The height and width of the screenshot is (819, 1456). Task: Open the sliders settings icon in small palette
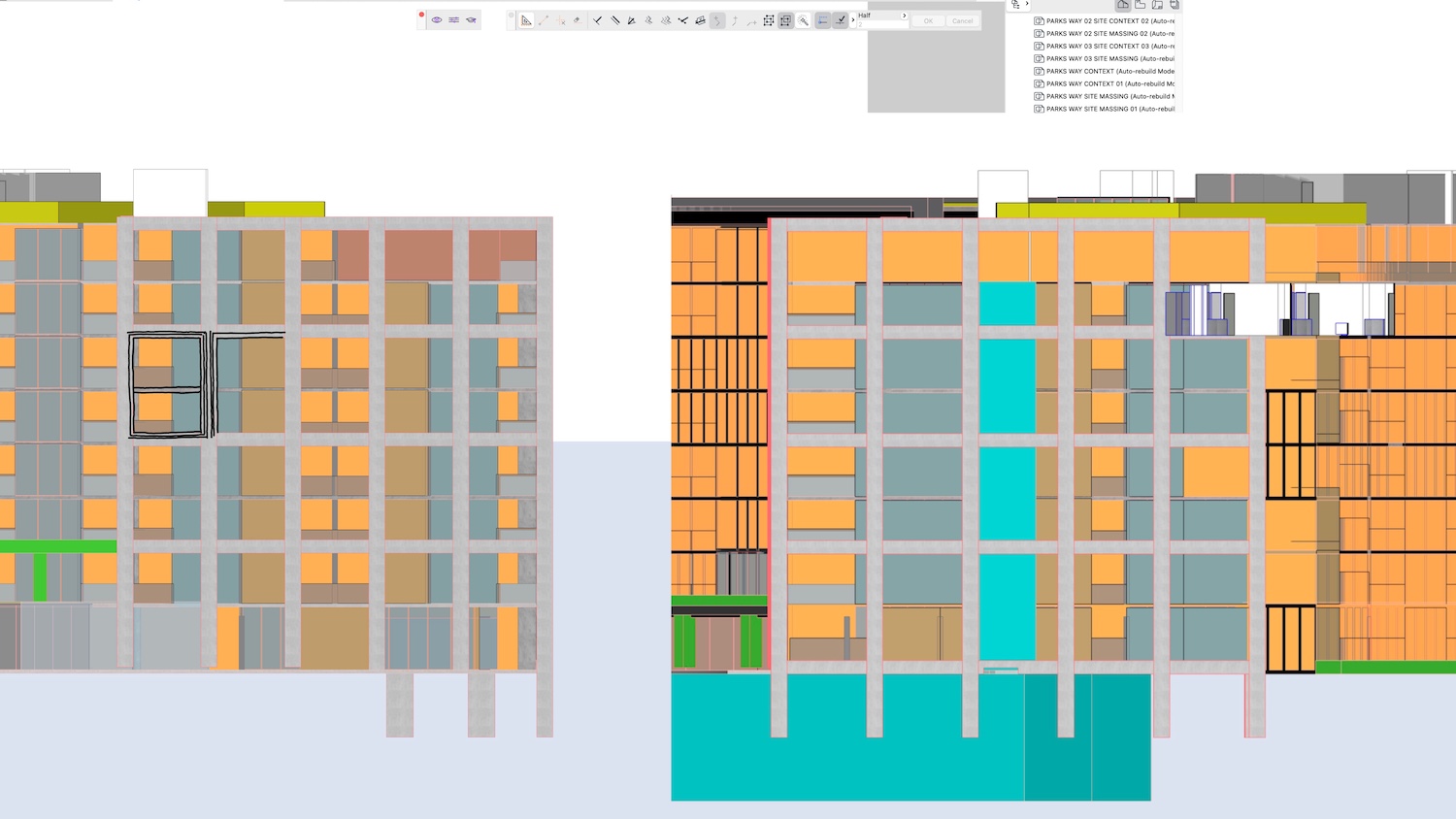click(x=453, y=20)
